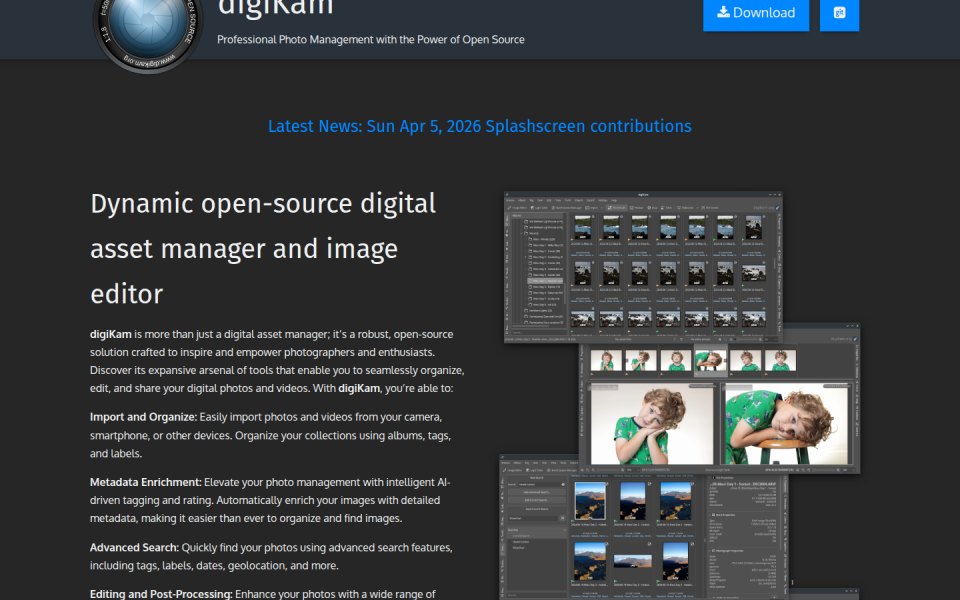This screenshot has height=600, width=960.
Task: Click the tagline 'Professional Photo Management with the Power of Open Source'
Action: point(370,40)
